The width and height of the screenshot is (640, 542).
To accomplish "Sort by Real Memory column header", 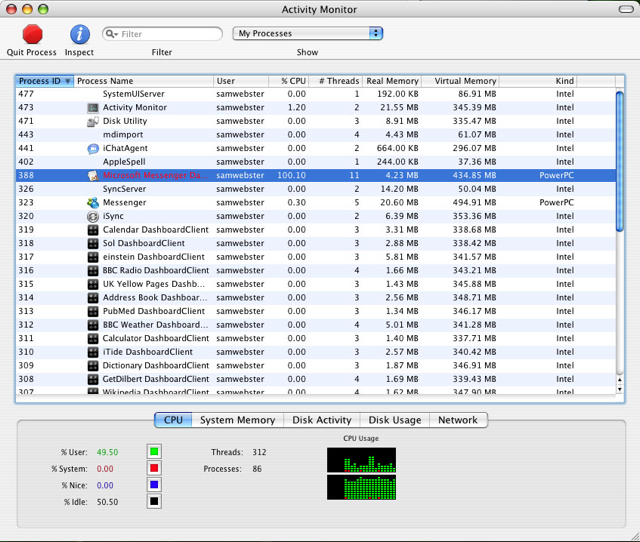I will click(392, 81).
